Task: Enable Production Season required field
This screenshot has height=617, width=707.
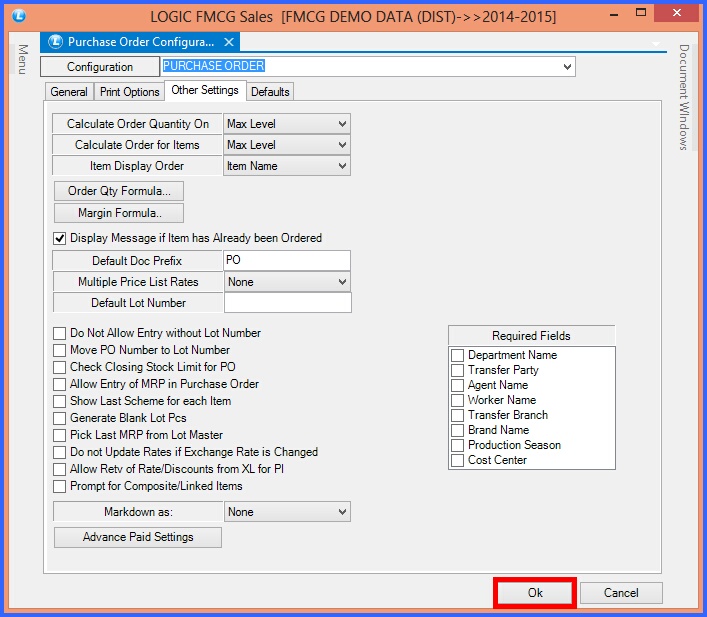Action: (458, 445)
